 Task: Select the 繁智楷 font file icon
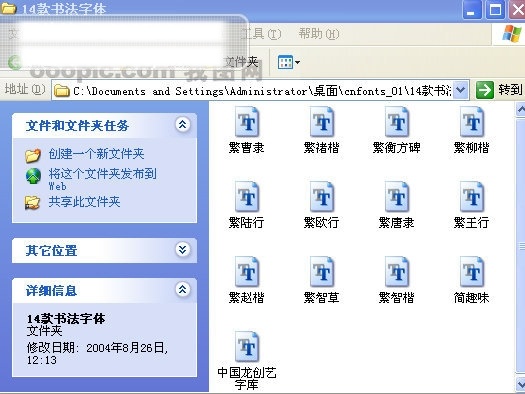[x=397, y=271]
